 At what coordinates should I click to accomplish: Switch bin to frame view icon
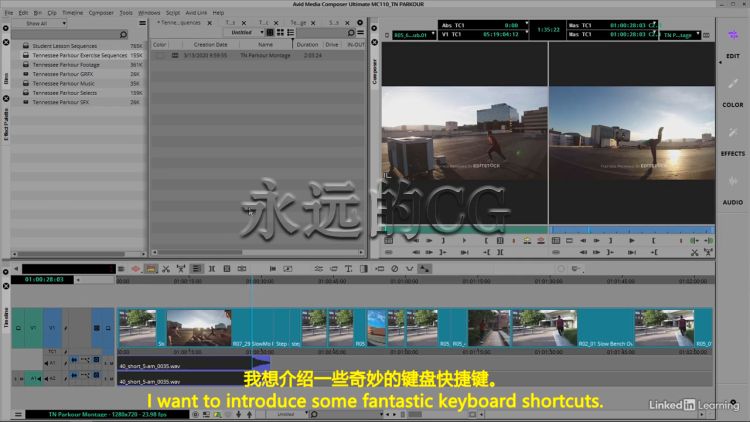coord(280,33)
